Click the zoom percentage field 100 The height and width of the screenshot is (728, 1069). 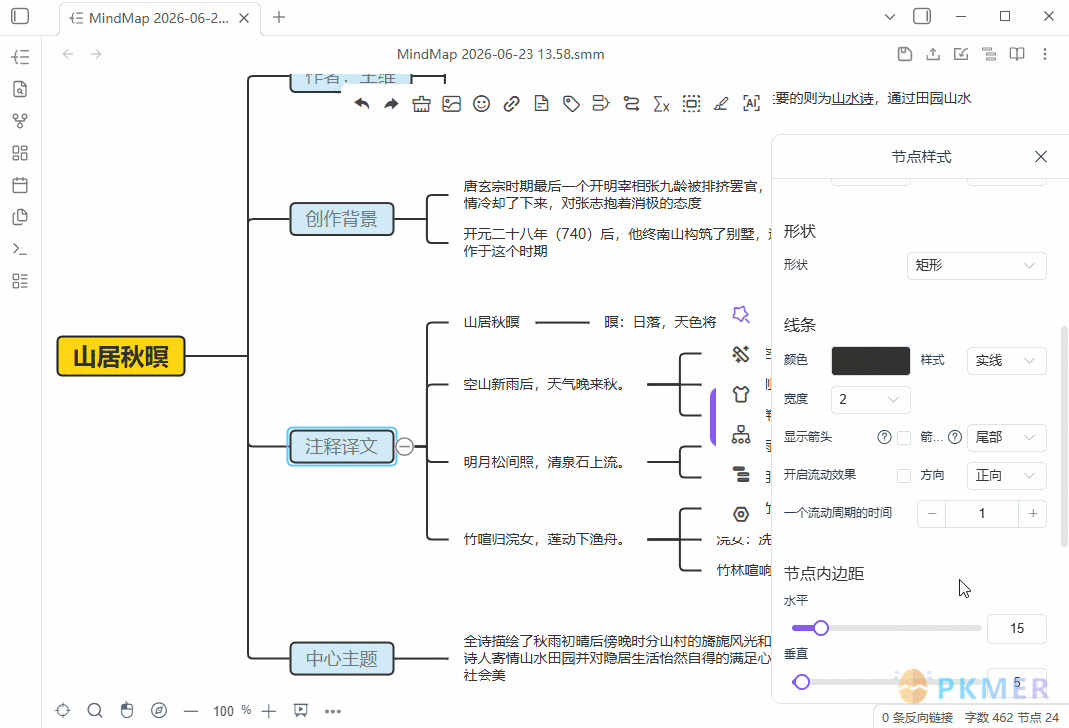224,711
